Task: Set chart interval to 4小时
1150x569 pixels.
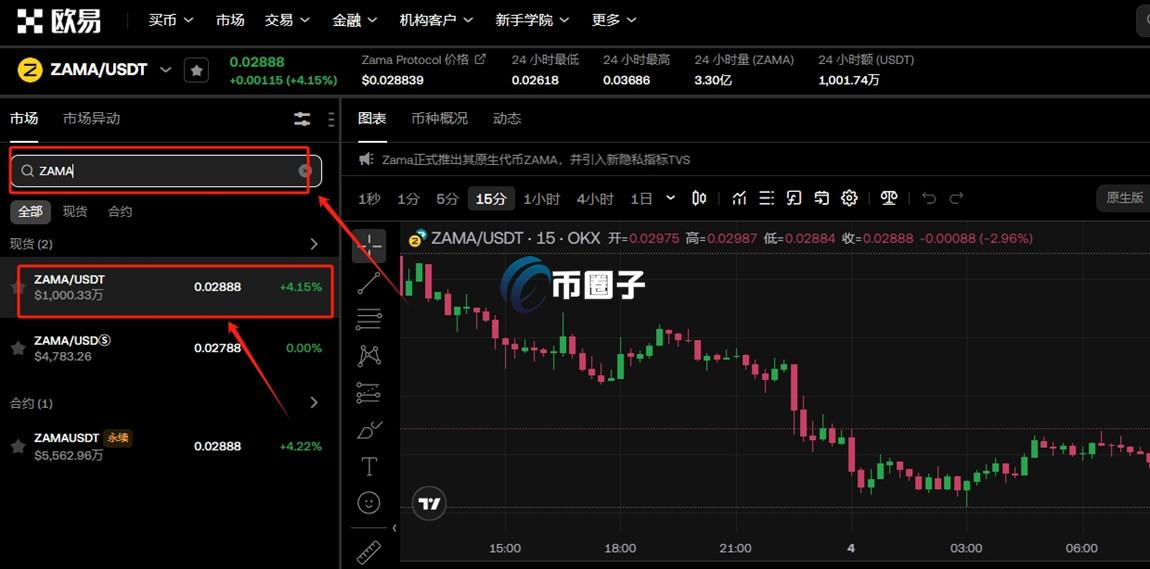Action: pyautogui.click(x=595, y=199)
